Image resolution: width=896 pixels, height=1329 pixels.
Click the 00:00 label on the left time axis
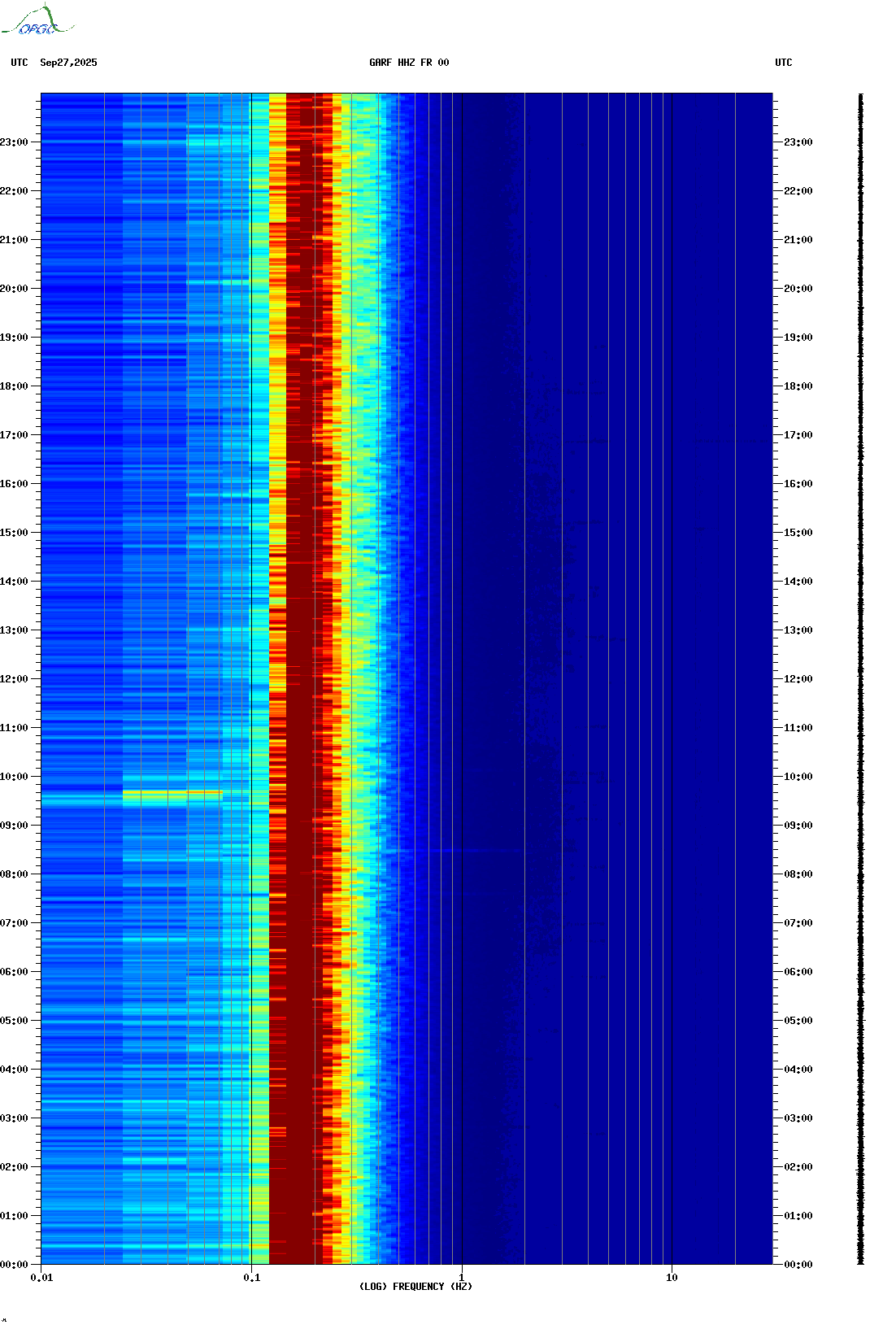(14, 1265)
